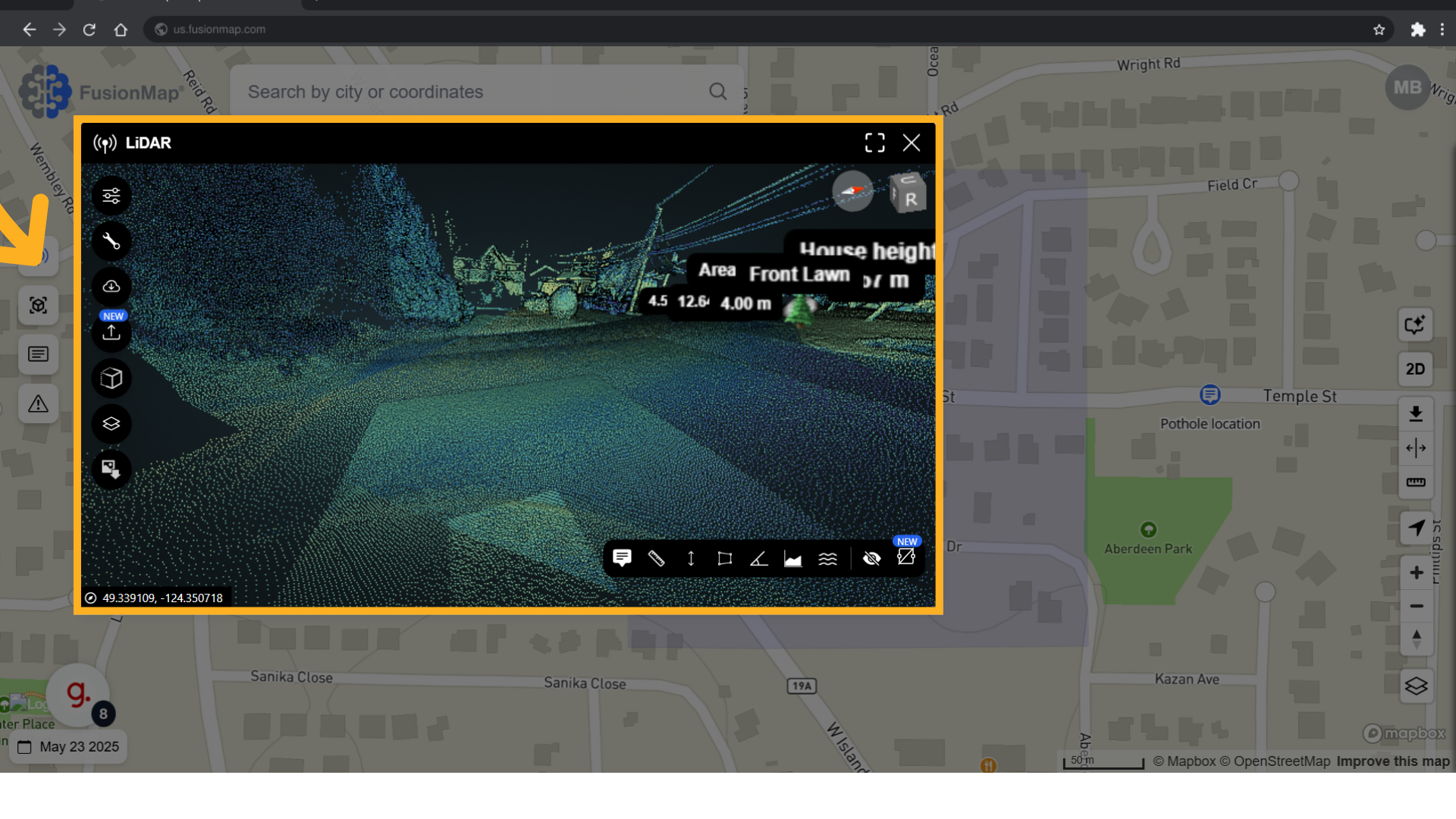Image resolution: width=1456 pixels, height=819 pixels.
Task: Open the AI chat sparkle button
Action: pyautogui.click(x=1415, y=325)
